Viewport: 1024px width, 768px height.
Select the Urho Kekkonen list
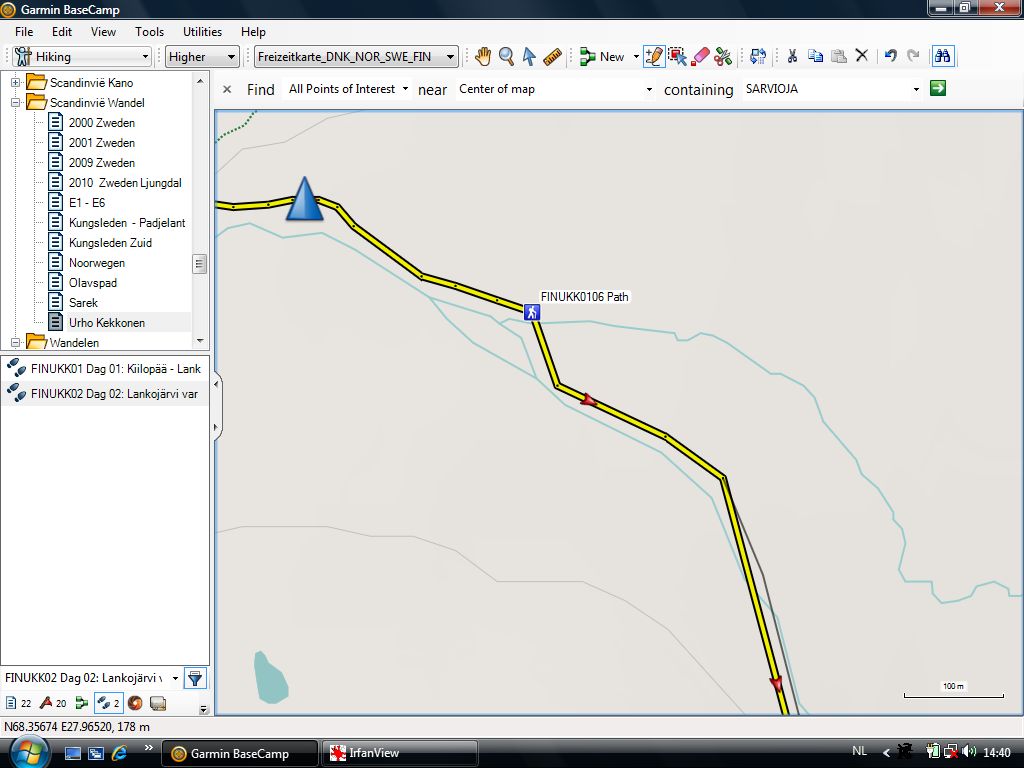(106, 323)
